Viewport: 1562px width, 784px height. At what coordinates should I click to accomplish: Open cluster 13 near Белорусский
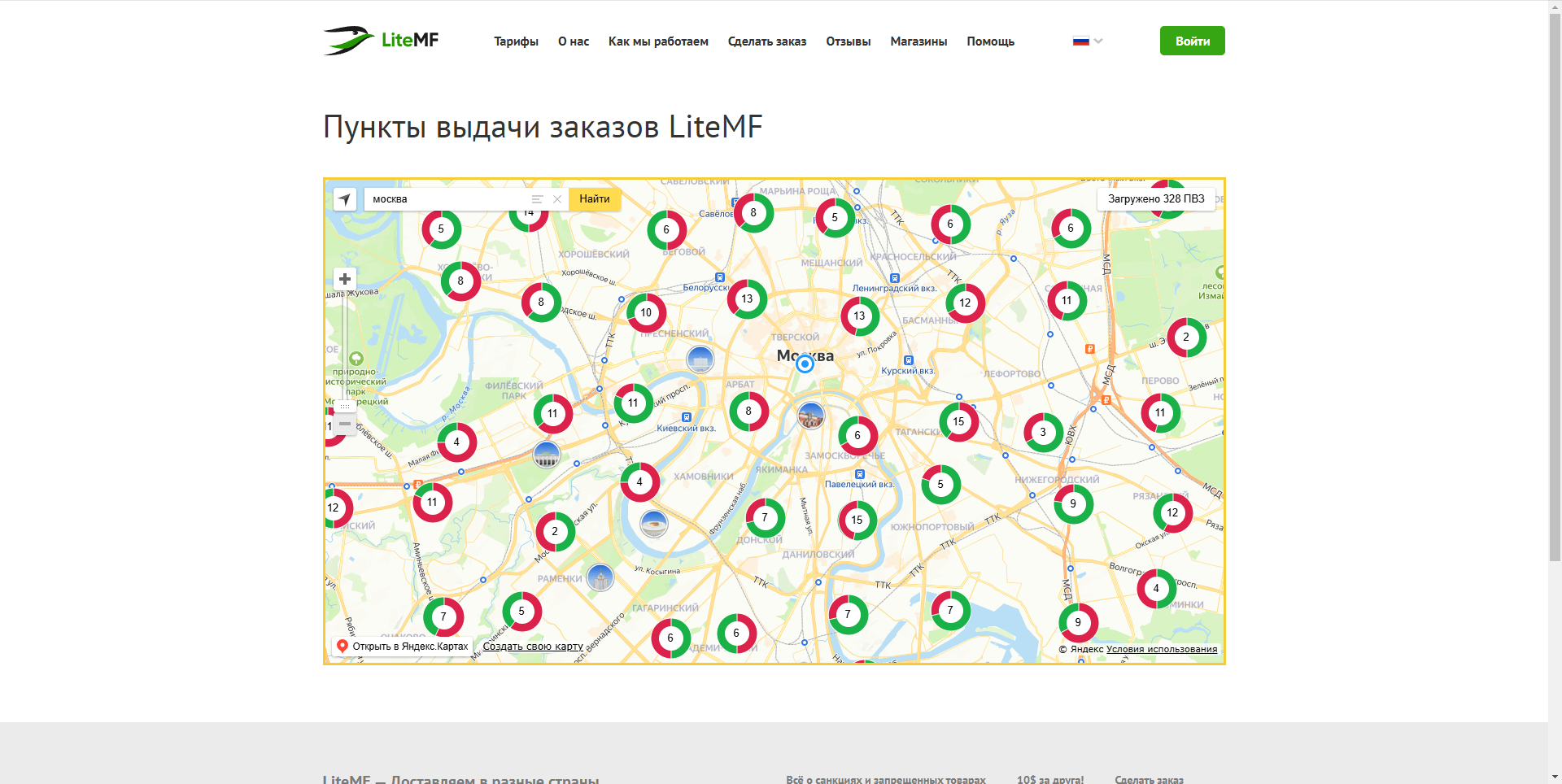click(747, 299)
